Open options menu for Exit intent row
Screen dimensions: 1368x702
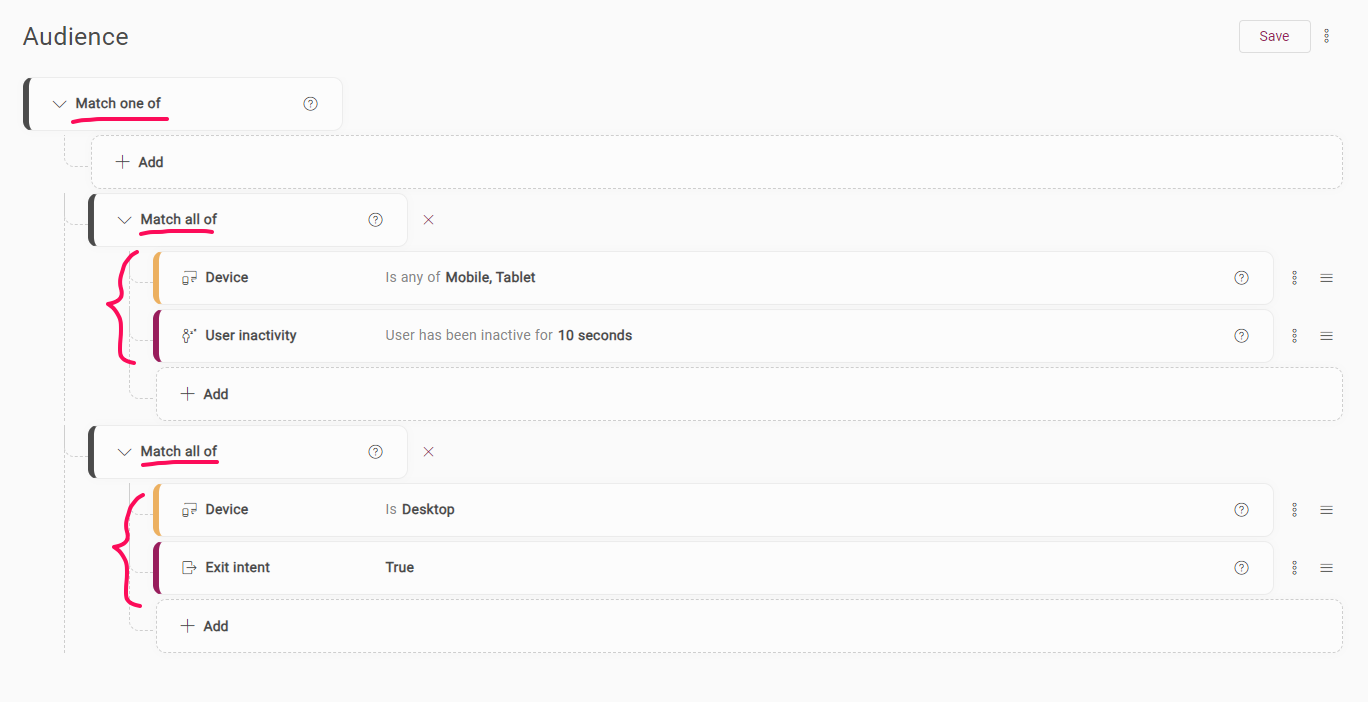pyautogui.click(x=1294, y=568)
